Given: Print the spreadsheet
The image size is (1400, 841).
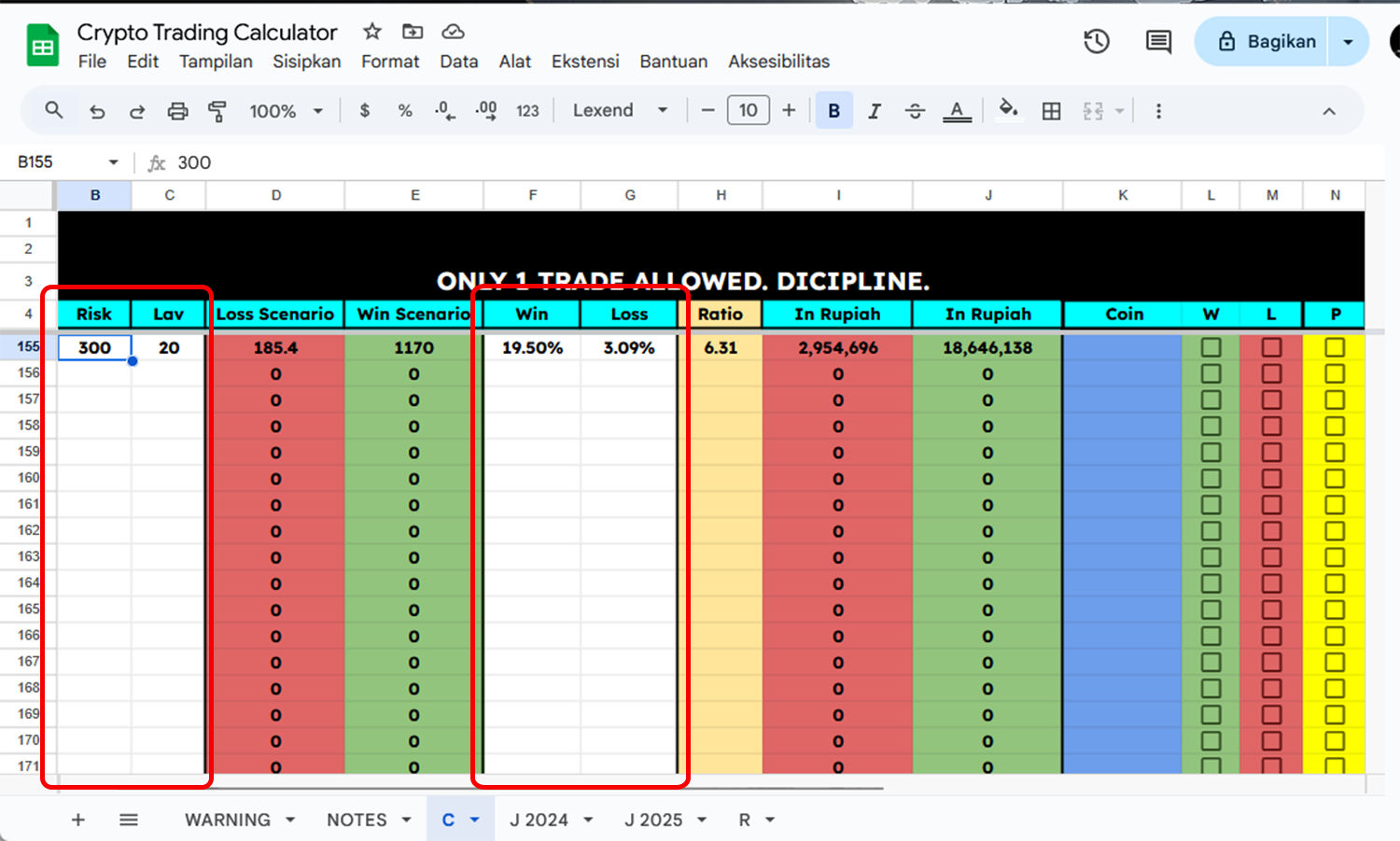Looking at the screenshot, I should pos(177,111).
